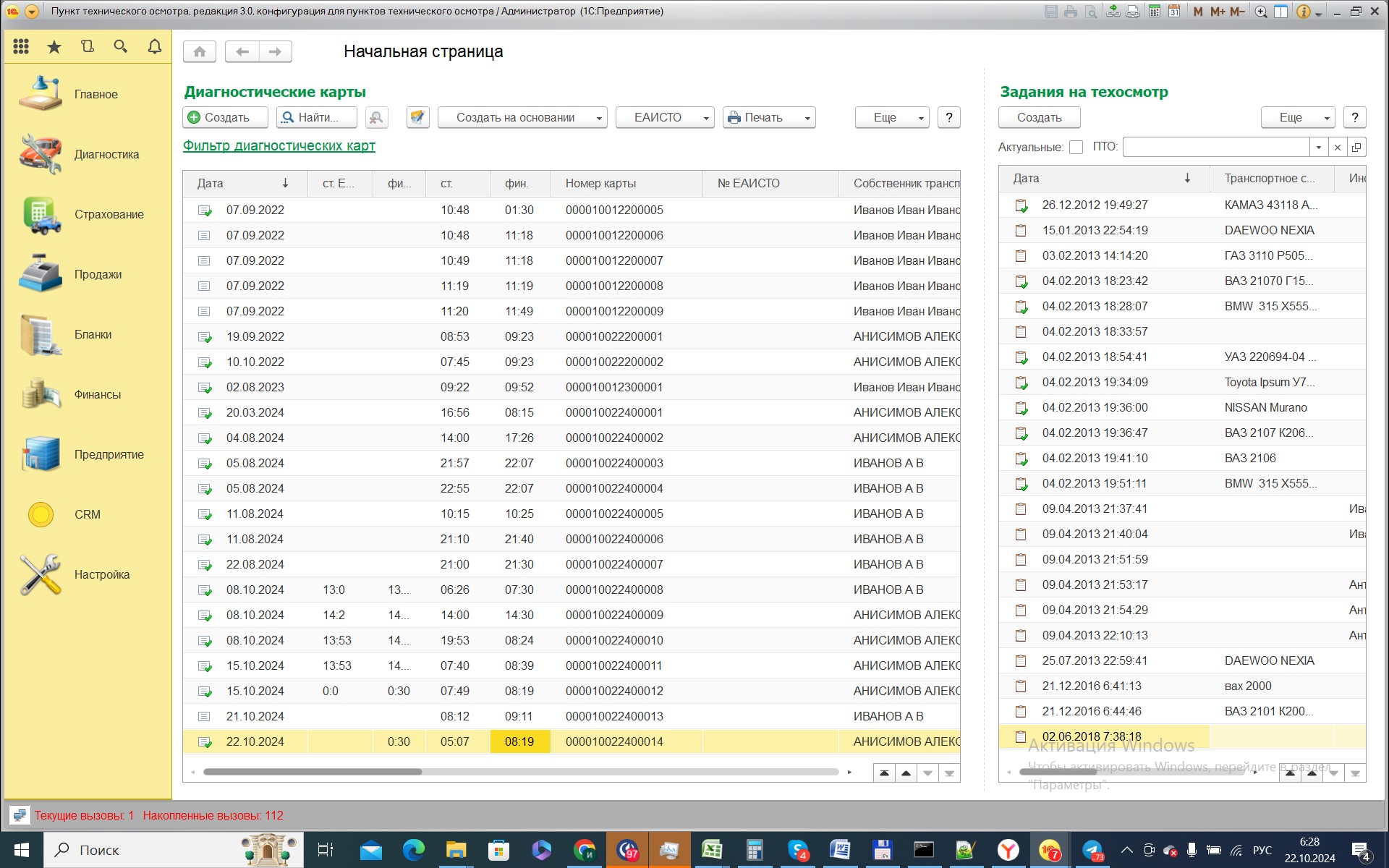Expand the ПТО field dropdown arrow
The height and width of the screenshot is (868, 1389).
pyautogui.click(x=1319, y=147)
